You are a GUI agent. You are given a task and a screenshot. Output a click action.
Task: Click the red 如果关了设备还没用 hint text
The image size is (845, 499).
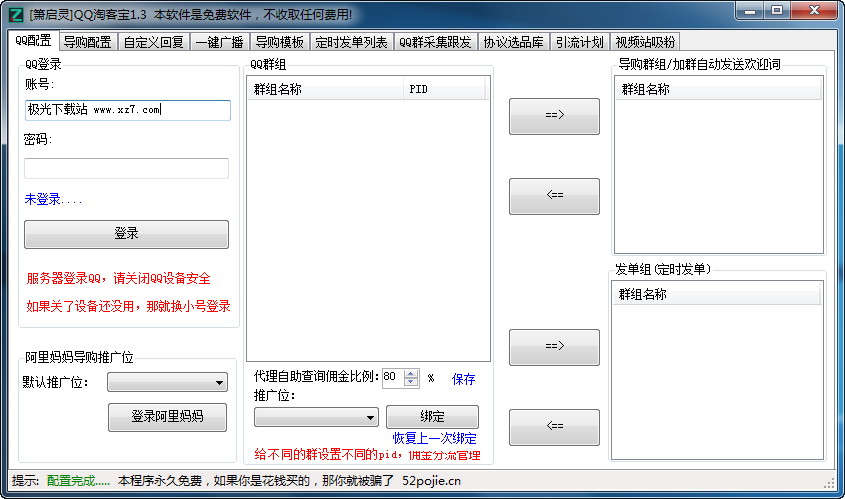click(128, 306)
